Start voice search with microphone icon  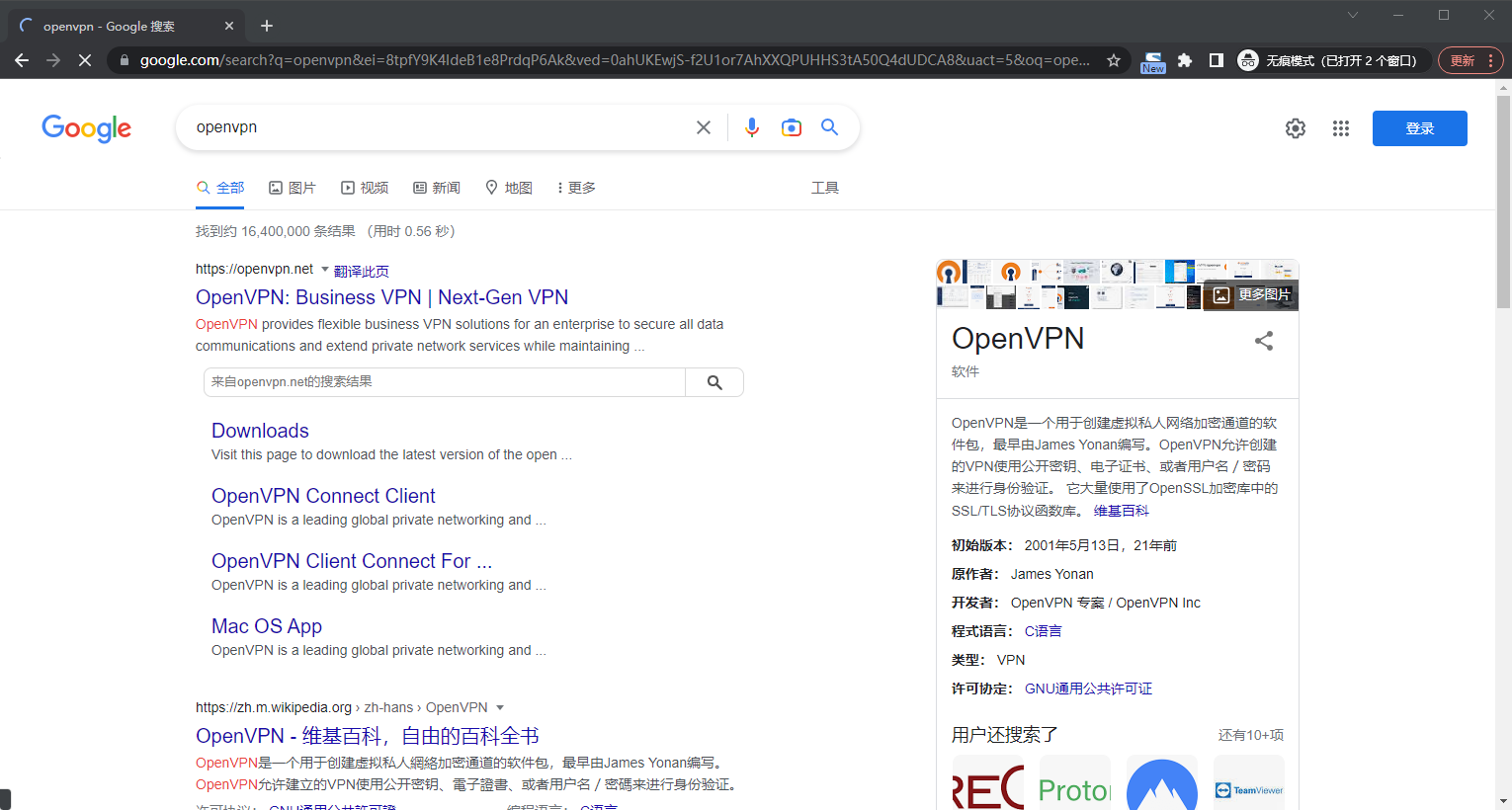pyautogui.click(x=752, y=127)
